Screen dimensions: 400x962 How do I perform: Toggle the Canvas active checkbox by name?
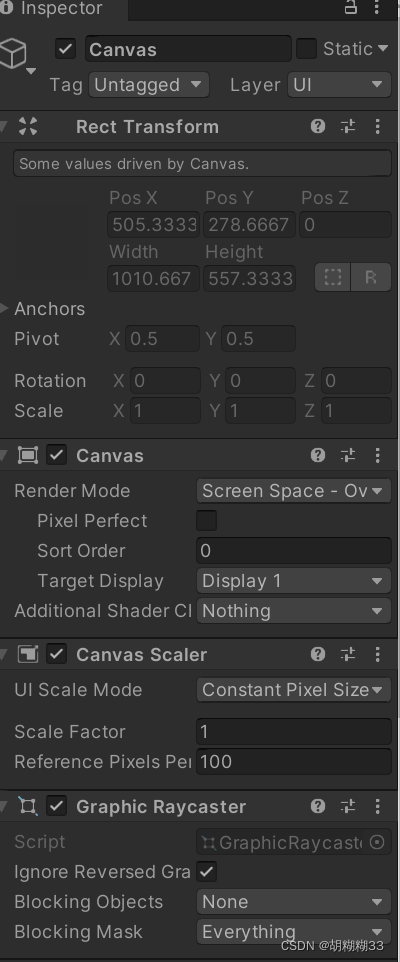click(66, 49)
